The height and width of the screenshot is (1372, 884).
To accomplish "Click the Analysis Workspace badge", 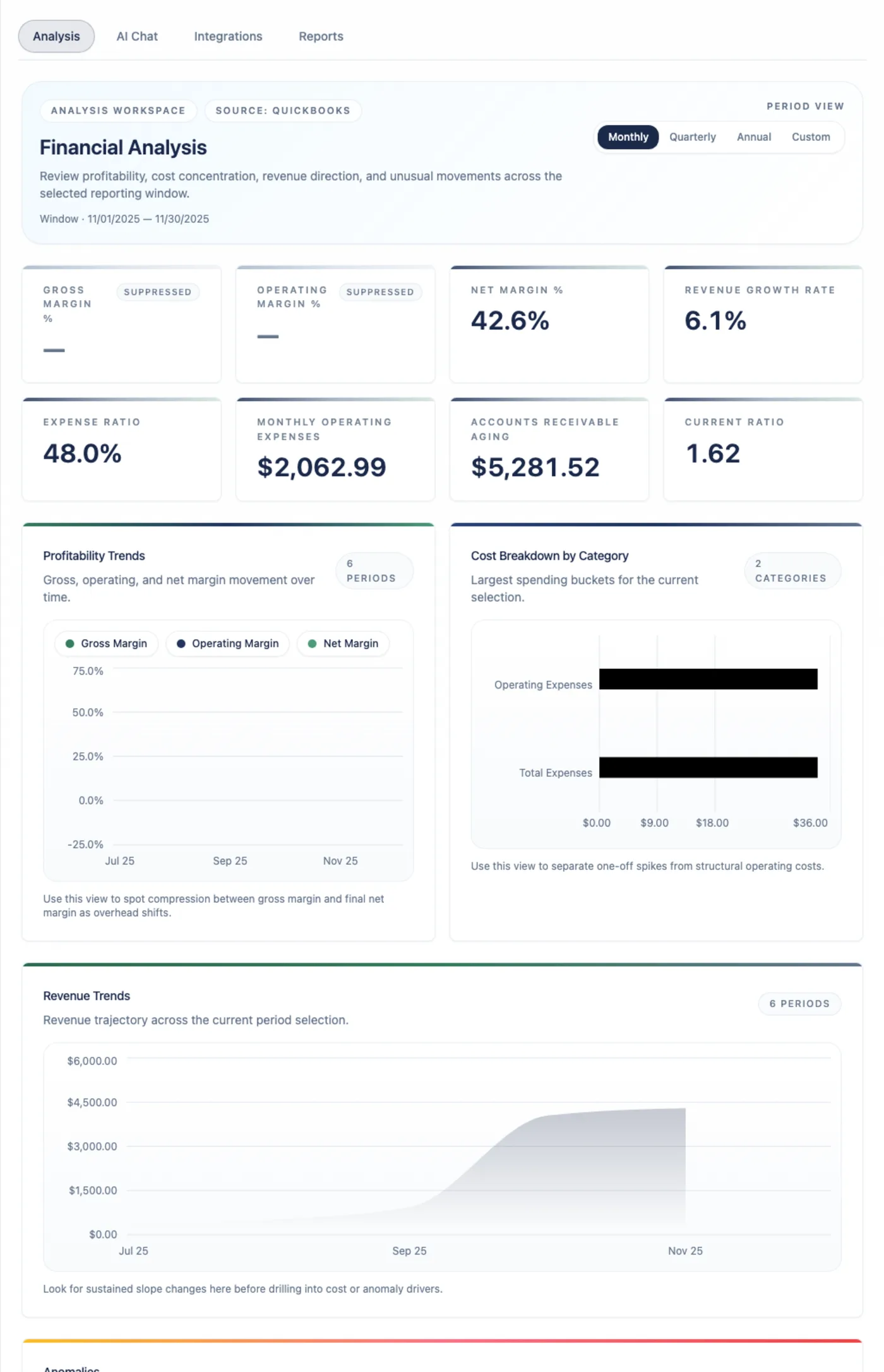I will (118, 111).
